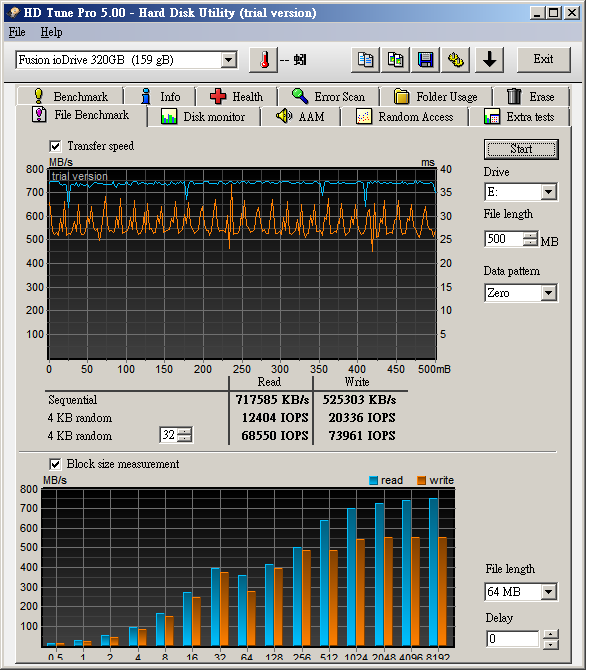Open the Folder Usage tab
Viewport: 614px width, 670px height.
436,97
